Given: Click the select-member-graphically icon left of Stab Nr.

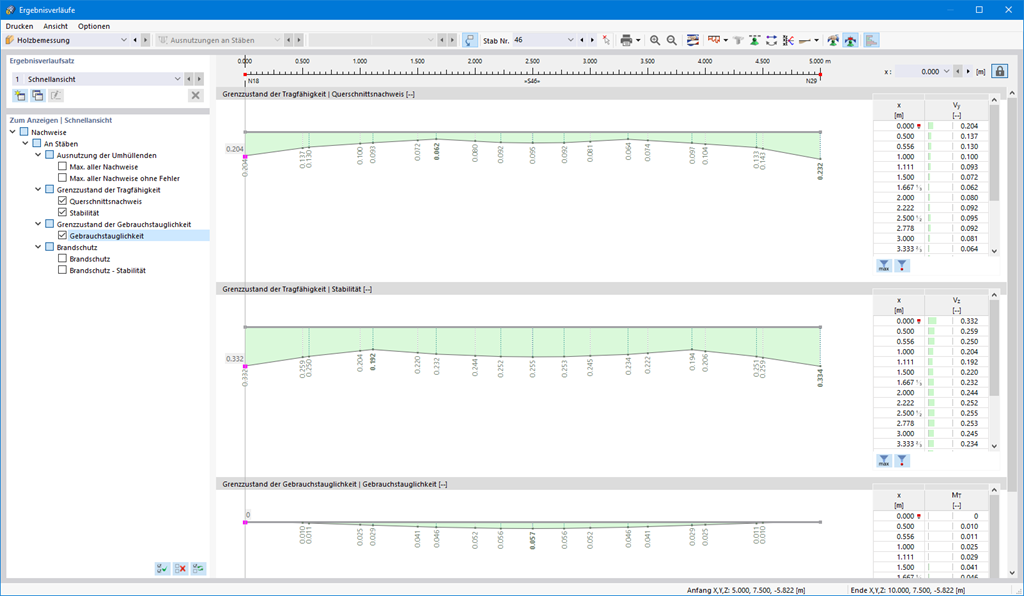Looking at the screenshot, I should point(470,40).
